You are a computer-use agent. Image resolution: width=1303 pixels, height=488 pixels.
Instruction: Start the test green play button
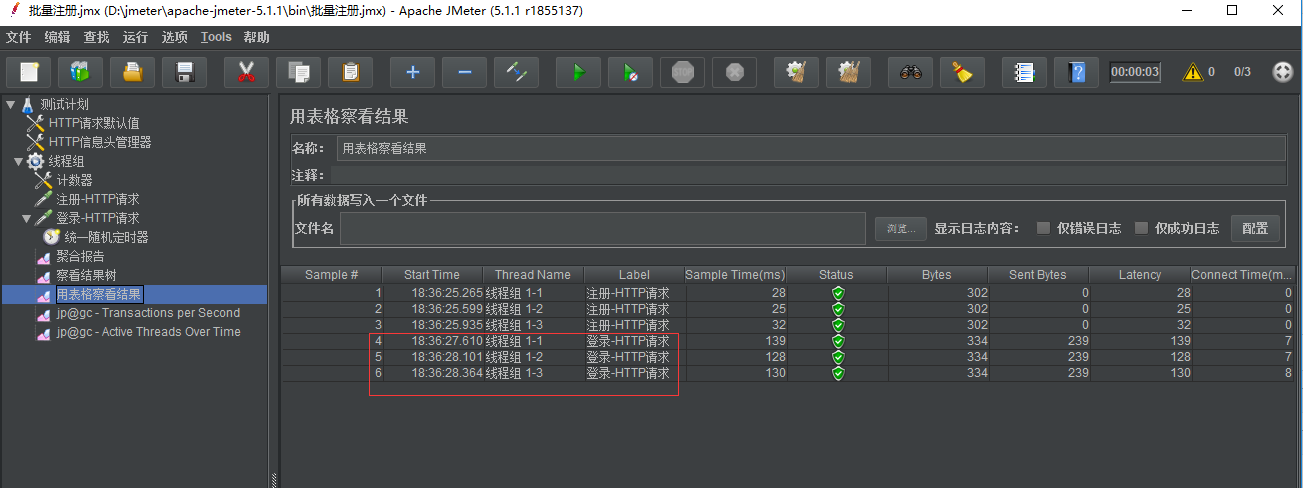pos(578,72)
